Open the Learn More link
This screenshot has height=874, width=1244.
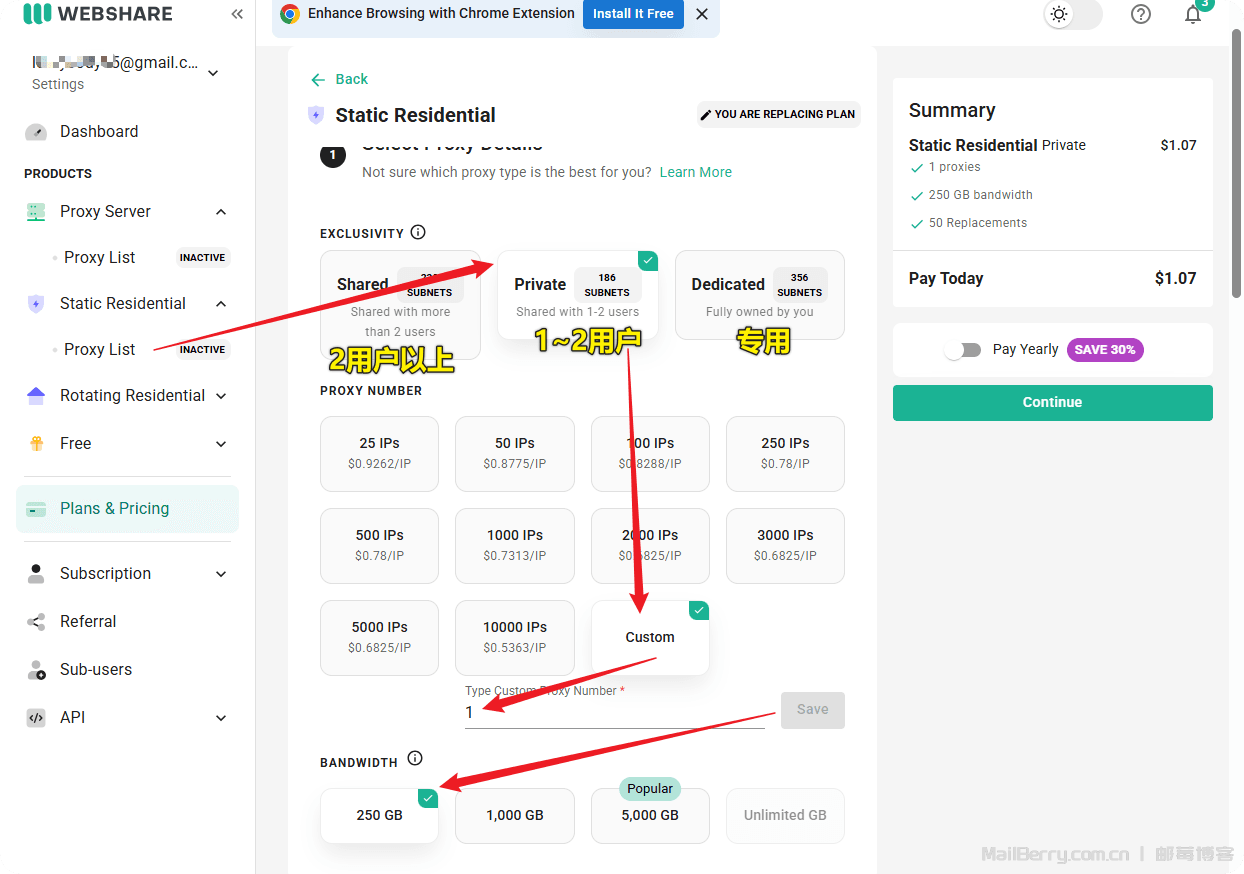(695, 172)
